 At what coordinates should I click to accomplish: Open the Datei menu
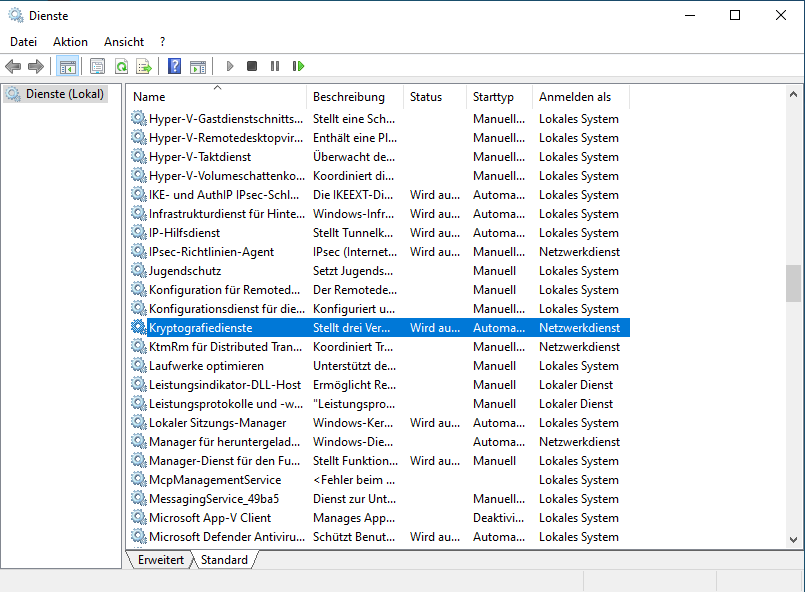[x=23, y=42]
